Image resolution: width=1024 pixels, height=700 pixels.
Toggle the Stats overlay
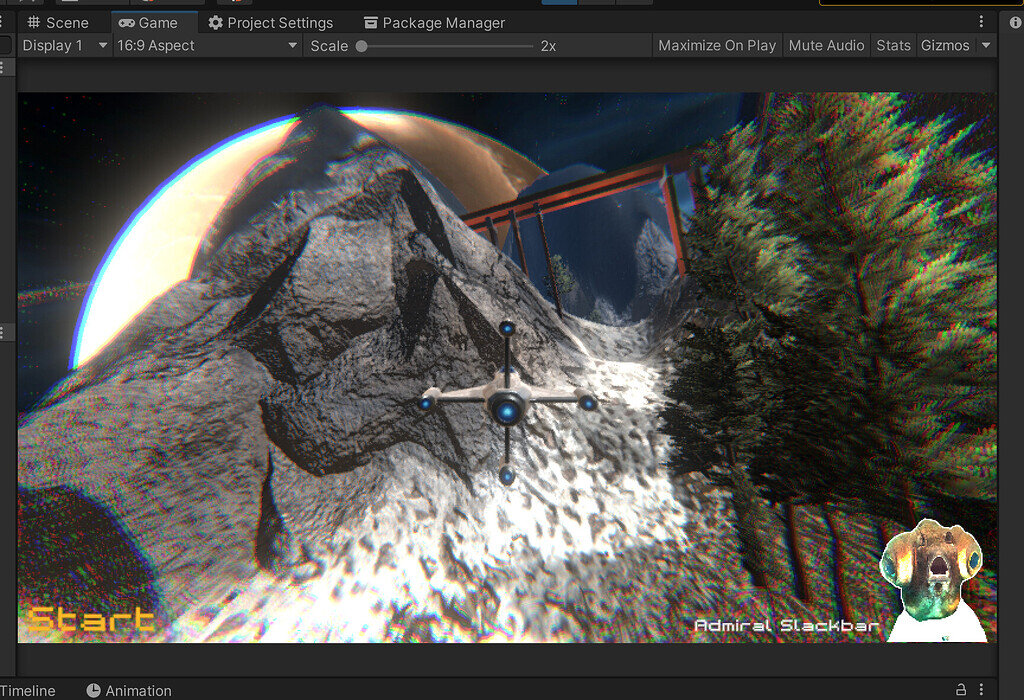click(x=893, y=45)
